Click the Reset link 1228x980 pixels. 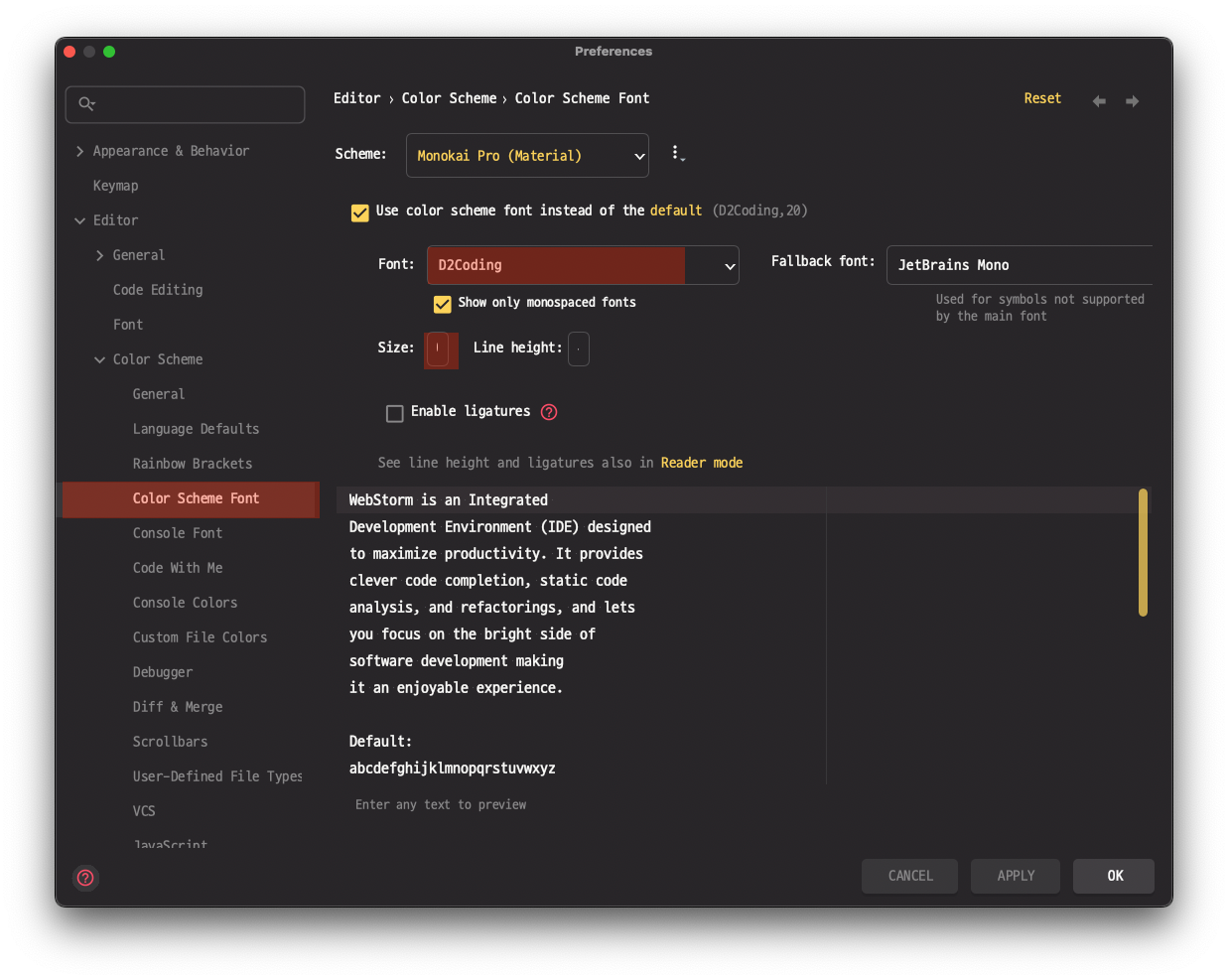[x=1042, y=98]
